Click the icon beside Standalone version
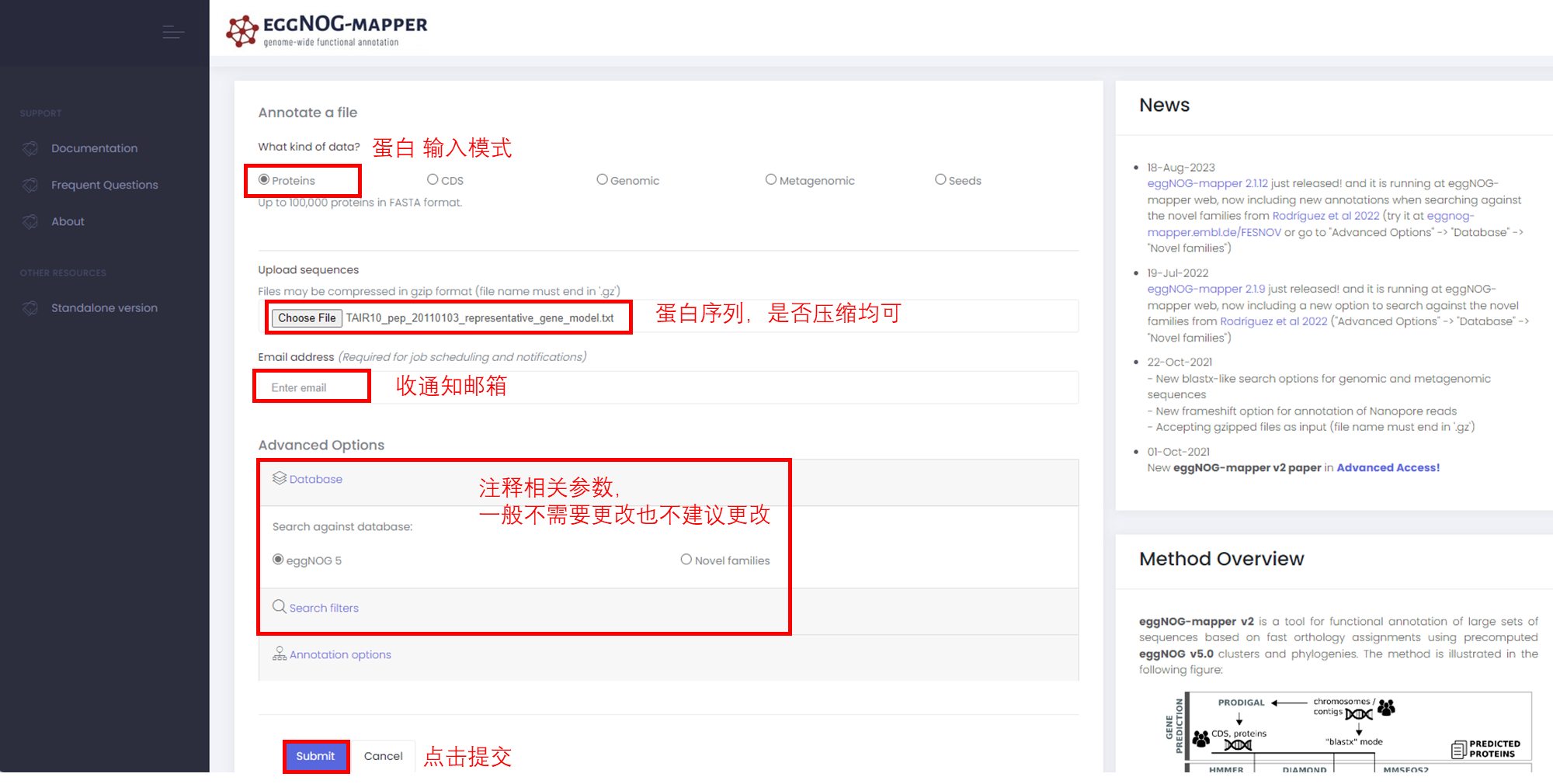Image resolution: width=1553 pixels, height=784 pixels. point(30,308)
